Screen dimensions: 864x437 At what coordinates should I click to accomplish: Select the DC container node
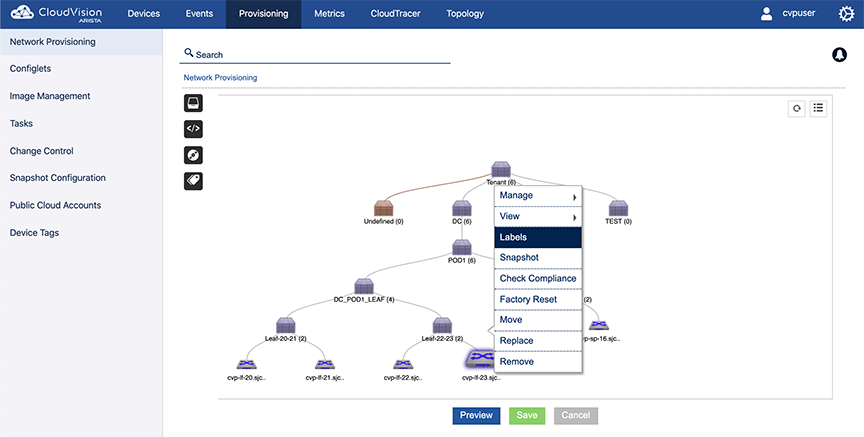pos(462,208)
